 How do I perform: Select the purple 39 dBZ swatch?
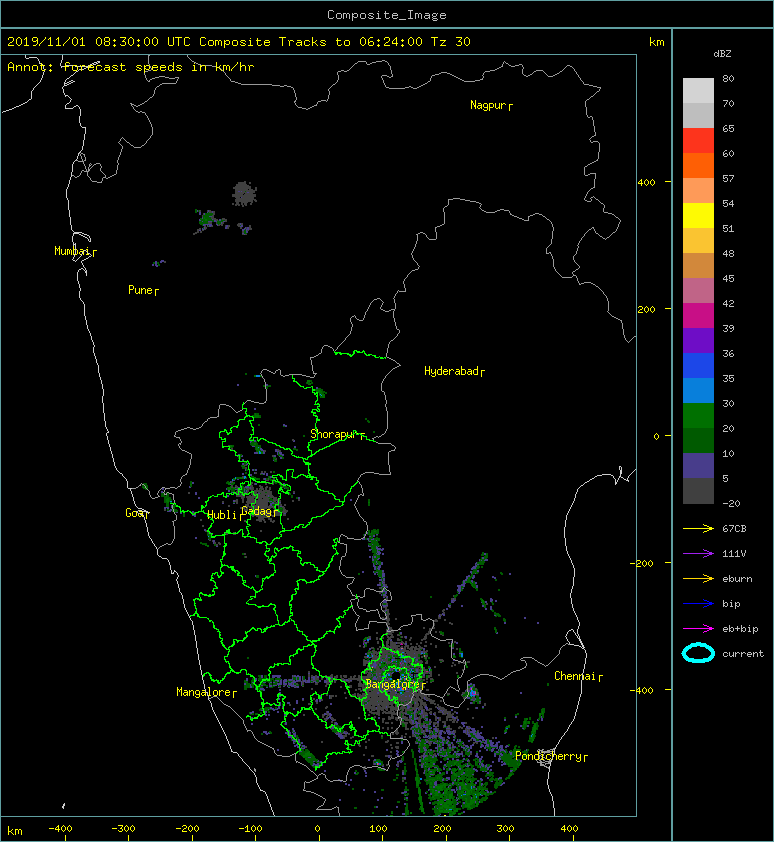point(698,340)
